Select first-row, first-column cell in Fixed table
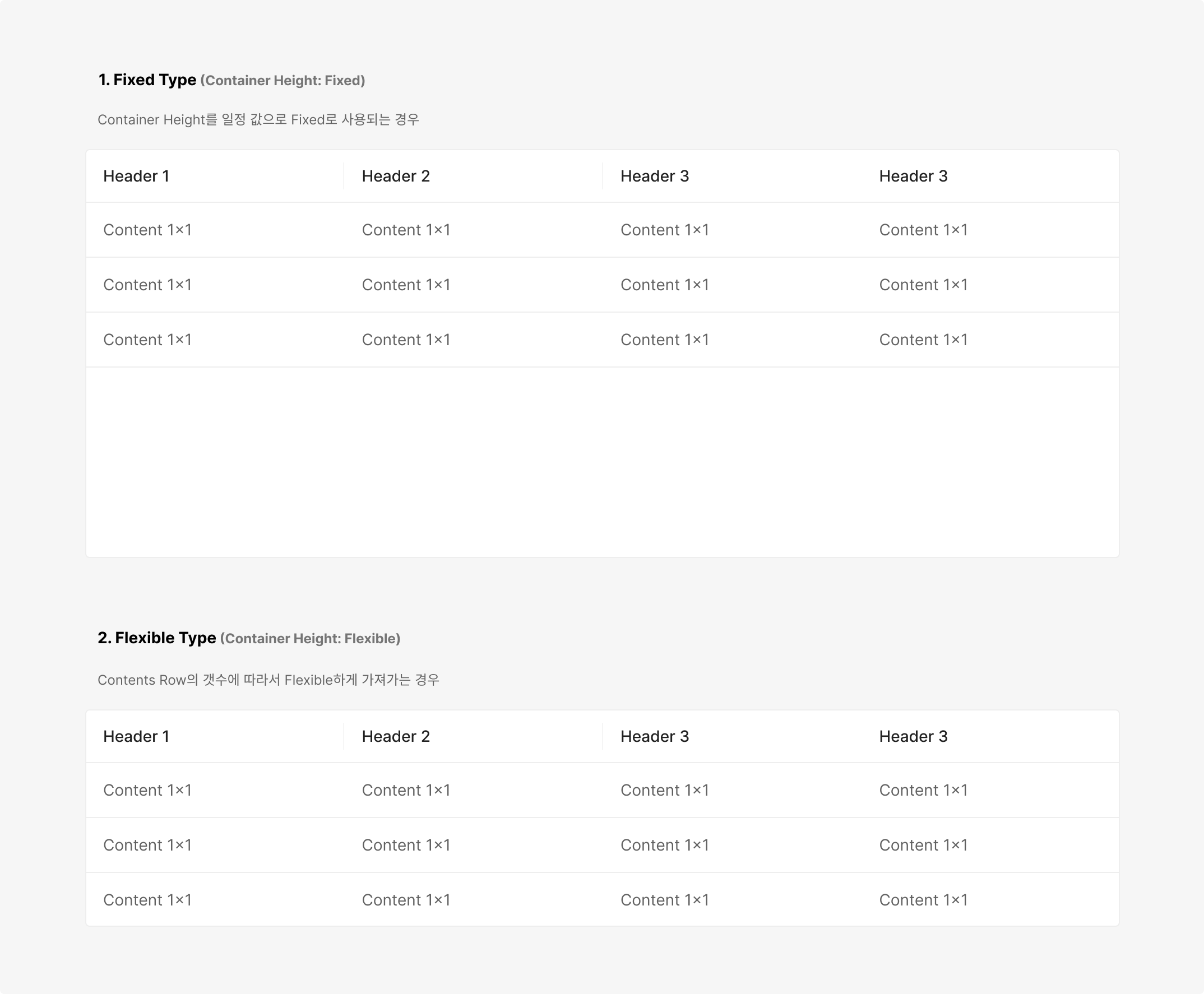 (x=148, y=230)
